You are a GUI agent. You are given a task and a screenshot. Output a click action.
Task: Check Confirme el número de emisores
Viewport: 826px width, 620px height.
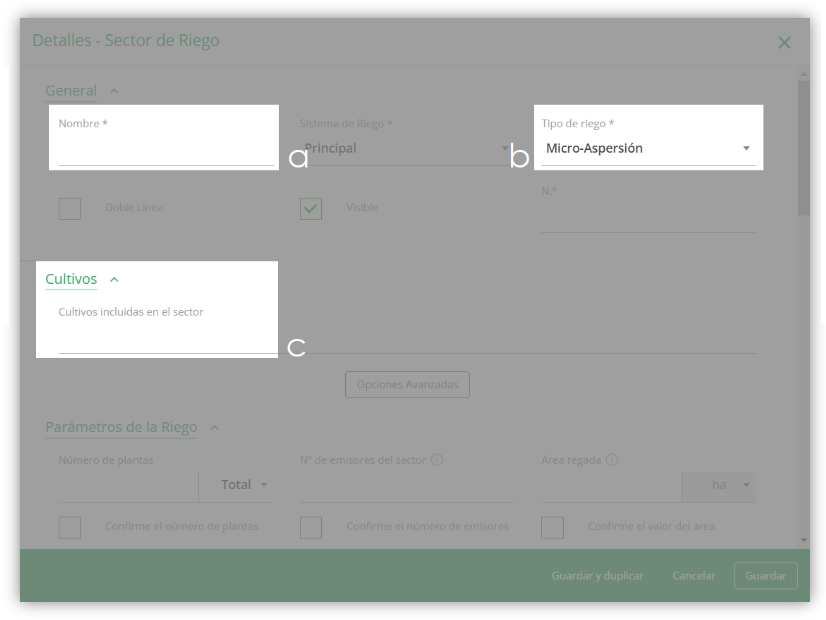tap(311, 527)
